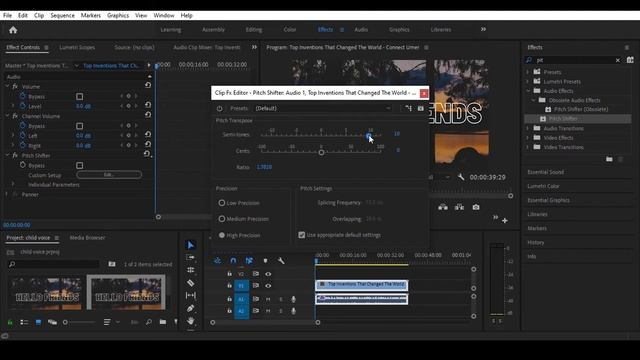Open Presets dropdown in Clip Fx Editor

tap(322, 108)
